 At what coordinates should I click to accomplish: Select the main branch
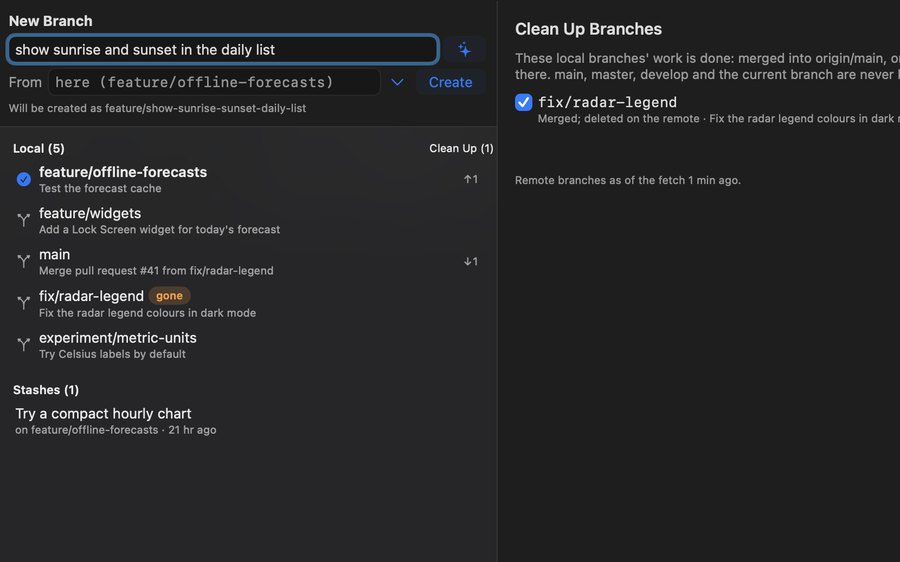click(248, 262)
